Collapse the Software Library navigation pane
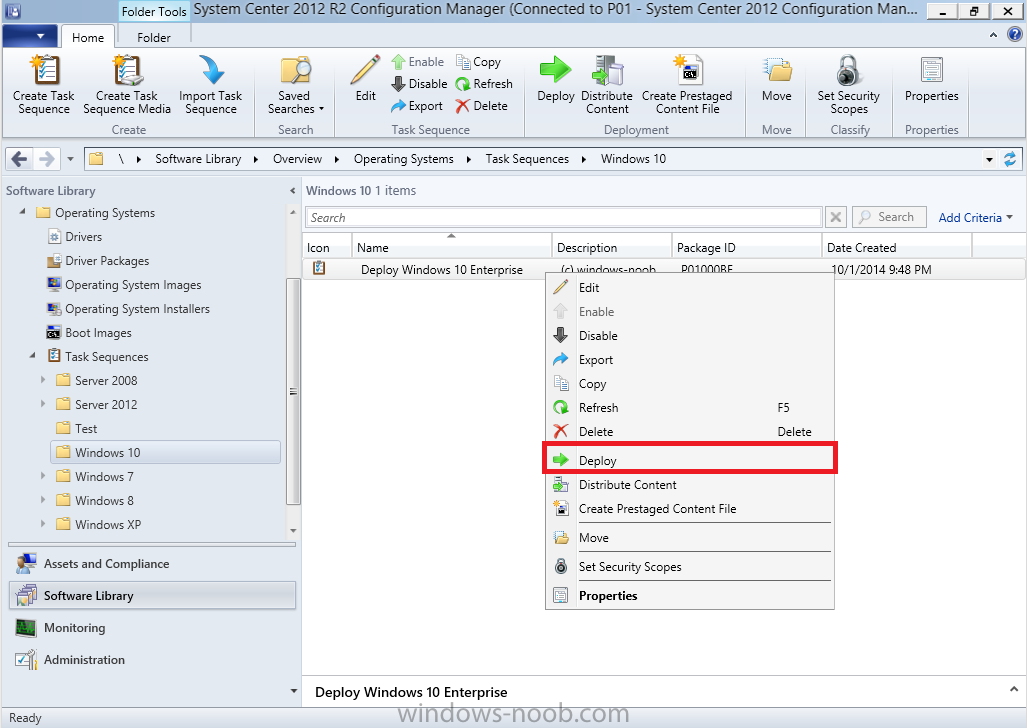Screen dimensions: 1027x728 click(x=292, y=191)
